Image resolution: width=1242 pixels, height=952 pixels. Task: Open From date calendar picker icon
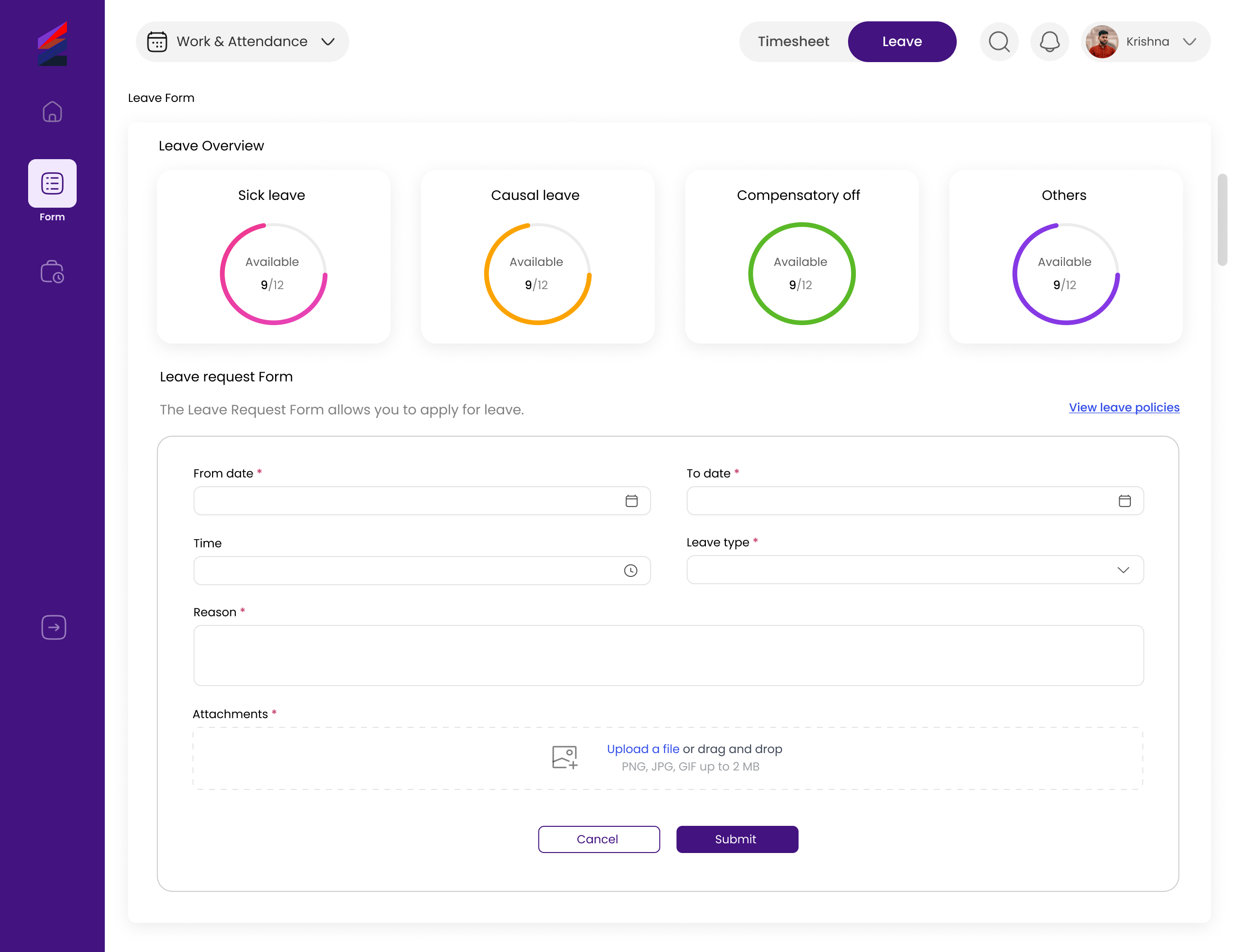coord(631,501)
